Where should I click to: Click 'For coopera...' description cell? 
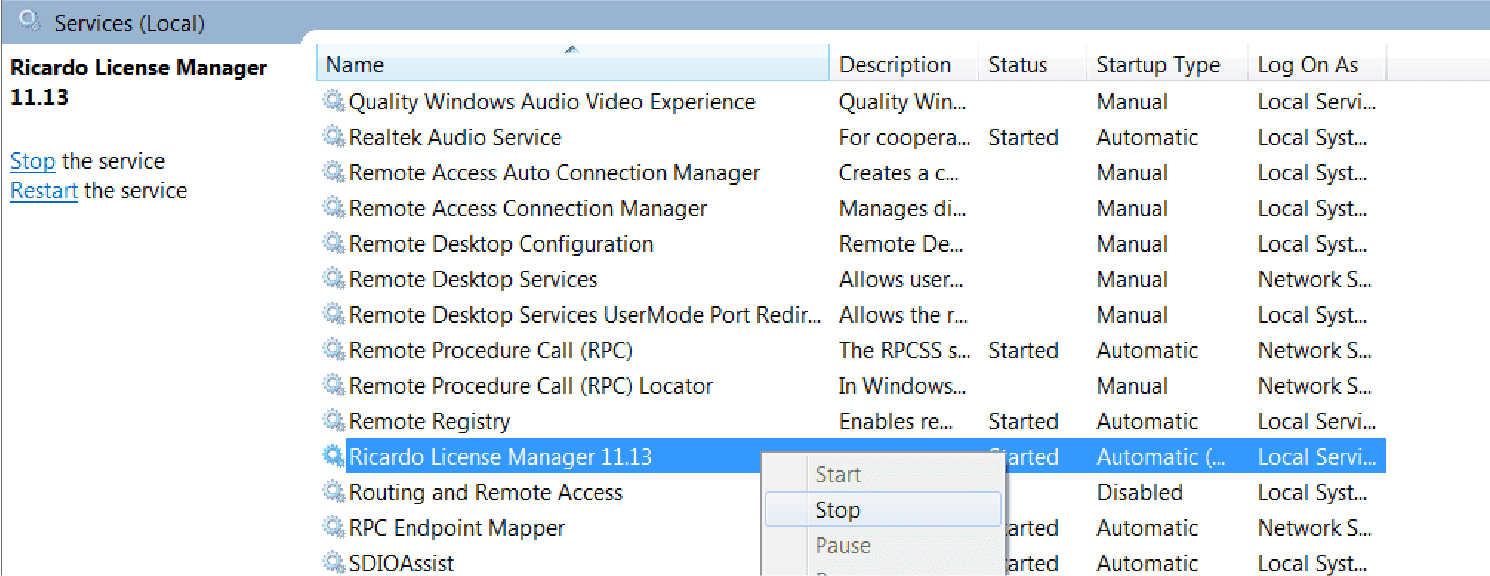[904, 137]
